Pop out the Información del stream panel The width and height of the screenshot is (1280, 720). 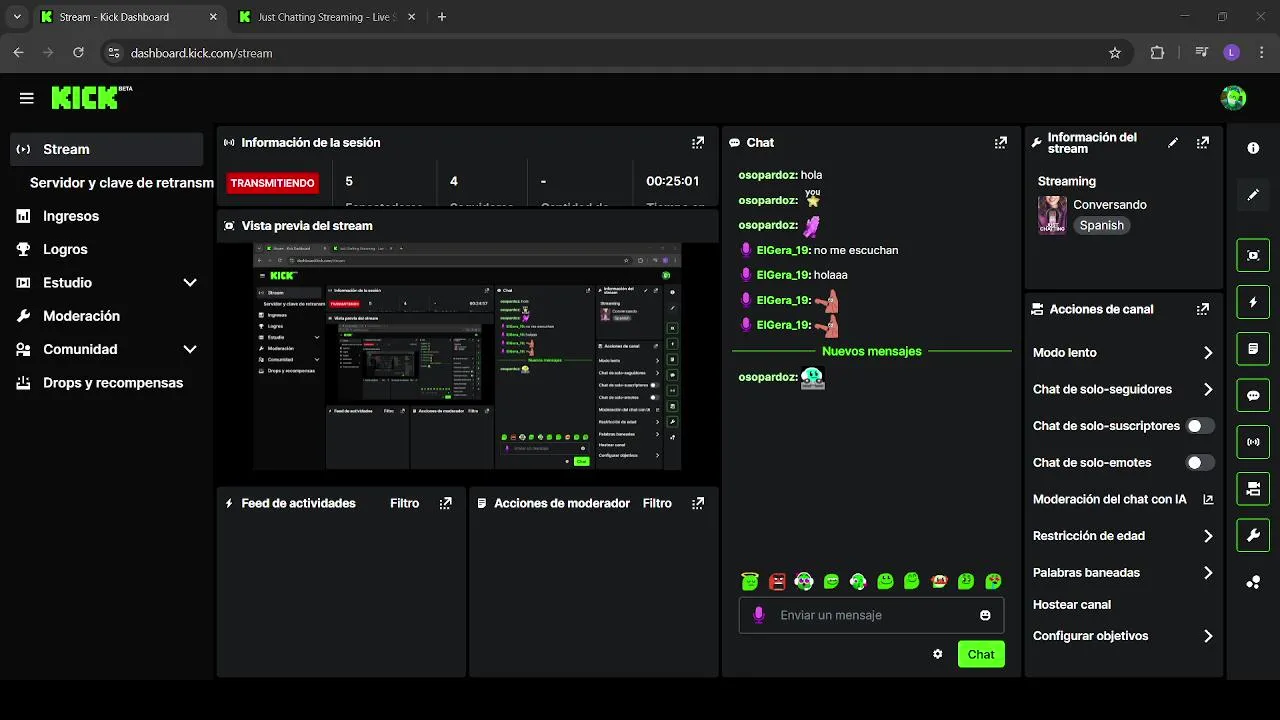tap(1203, 143)
